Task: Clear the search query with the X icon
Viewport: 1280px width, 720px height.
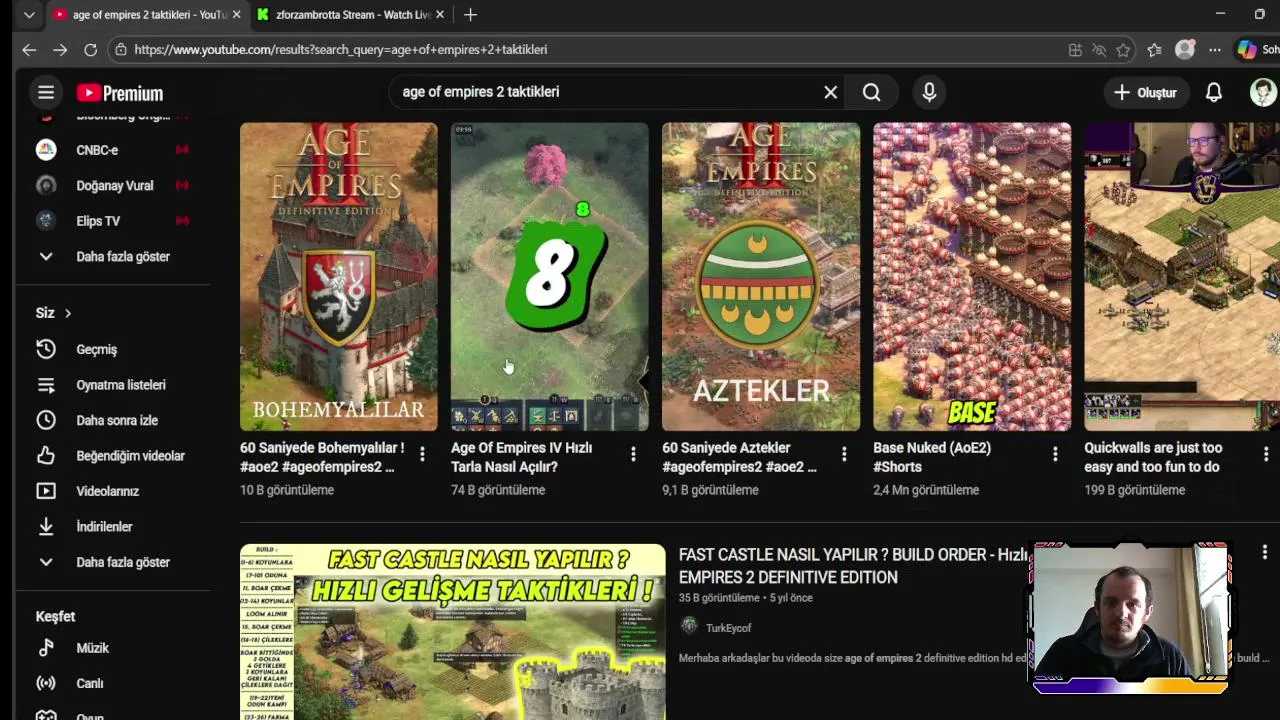Action: click(x=830, y=92)
